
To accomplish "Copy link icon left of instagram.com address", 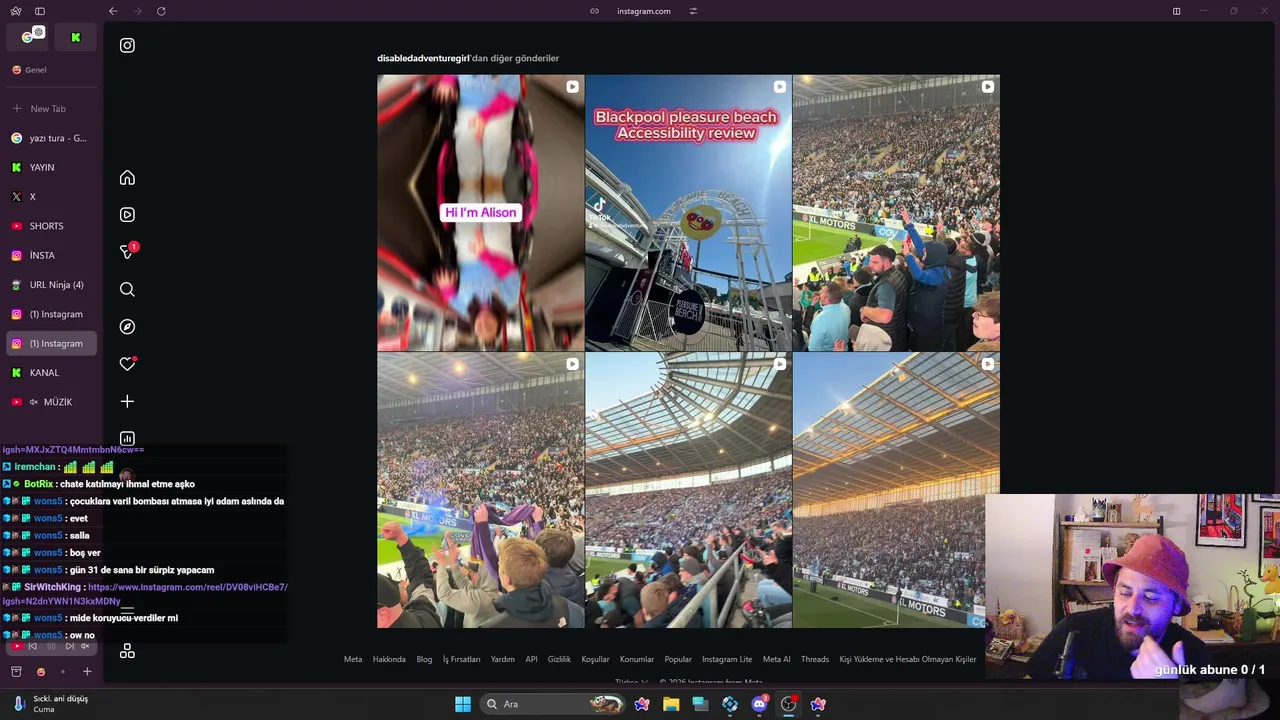I will click(x=594, y=11).
